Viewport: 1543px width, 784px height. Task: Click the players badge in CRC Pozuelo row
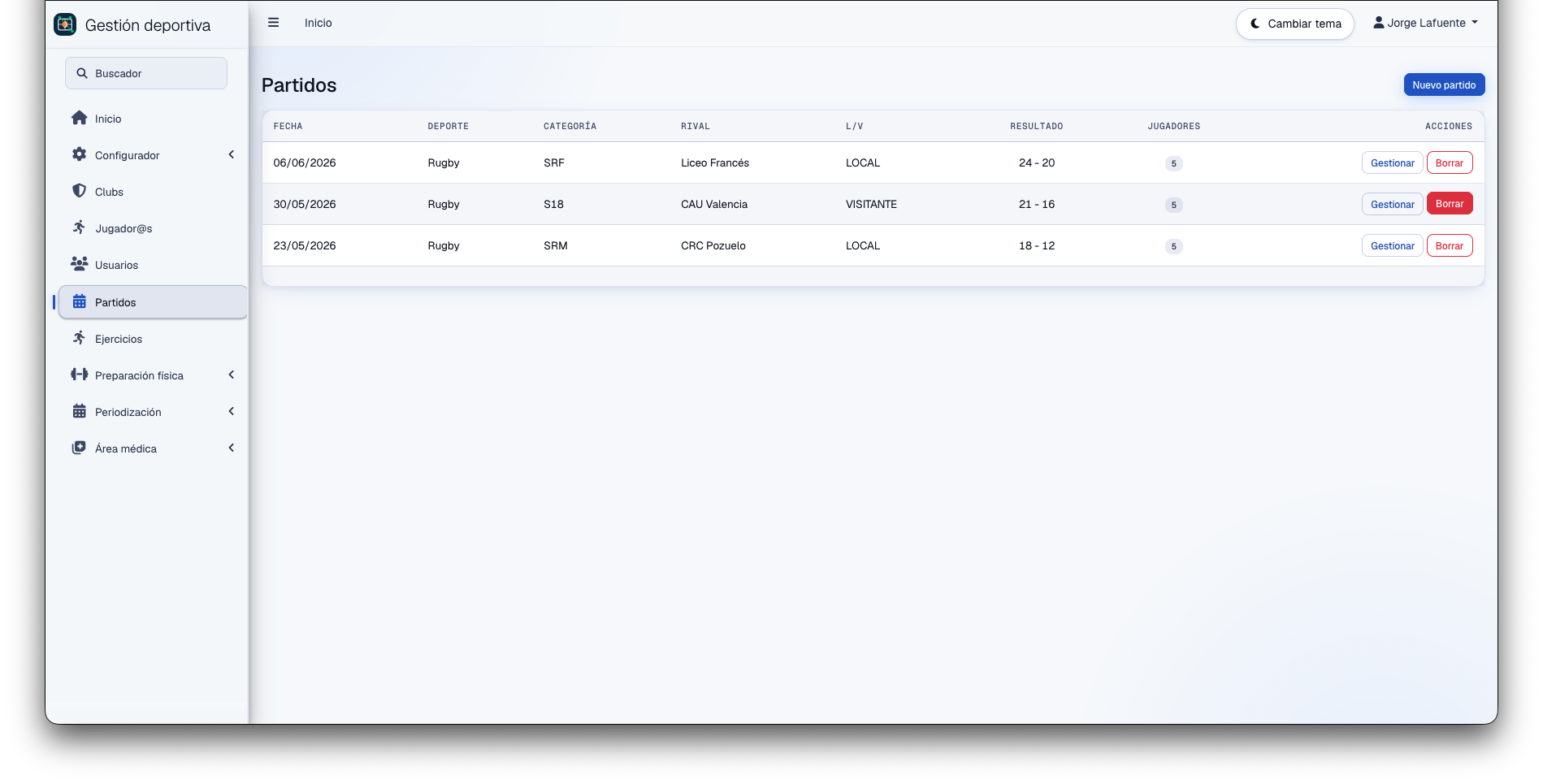tap(1173, 246)
